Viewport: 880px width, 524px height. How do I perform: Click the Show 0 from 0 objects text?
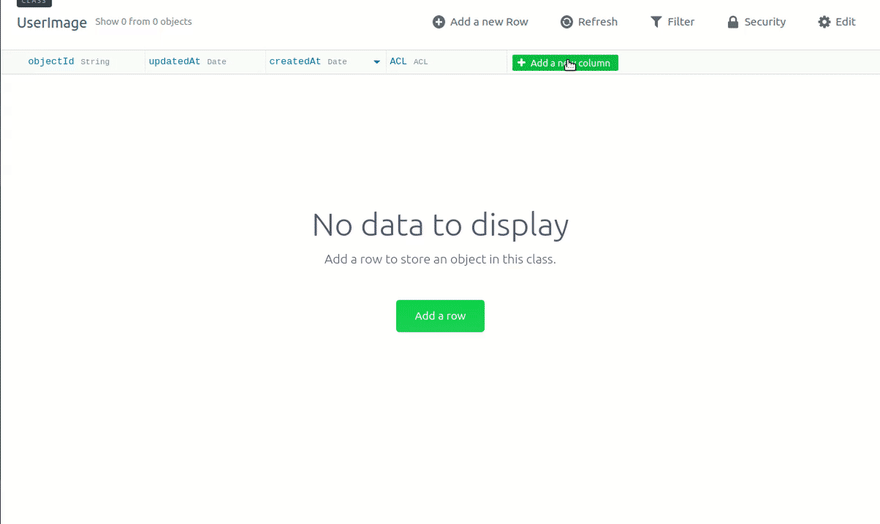click(x=143, y=22)
